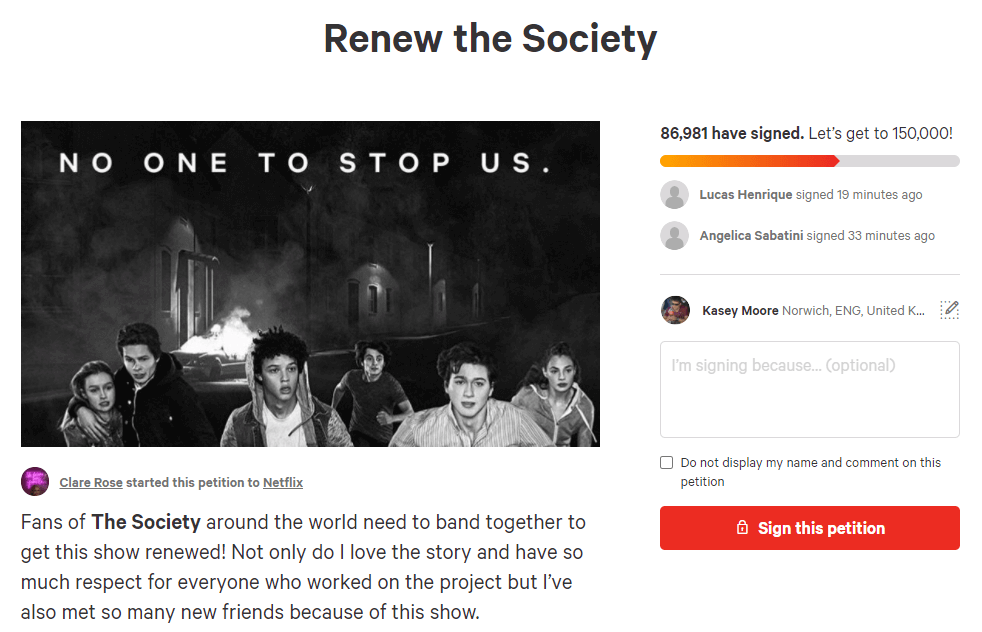This screenshot has width=982, height=632.
Task: Open the Clare Rose profile link
Action: point(91,482)
